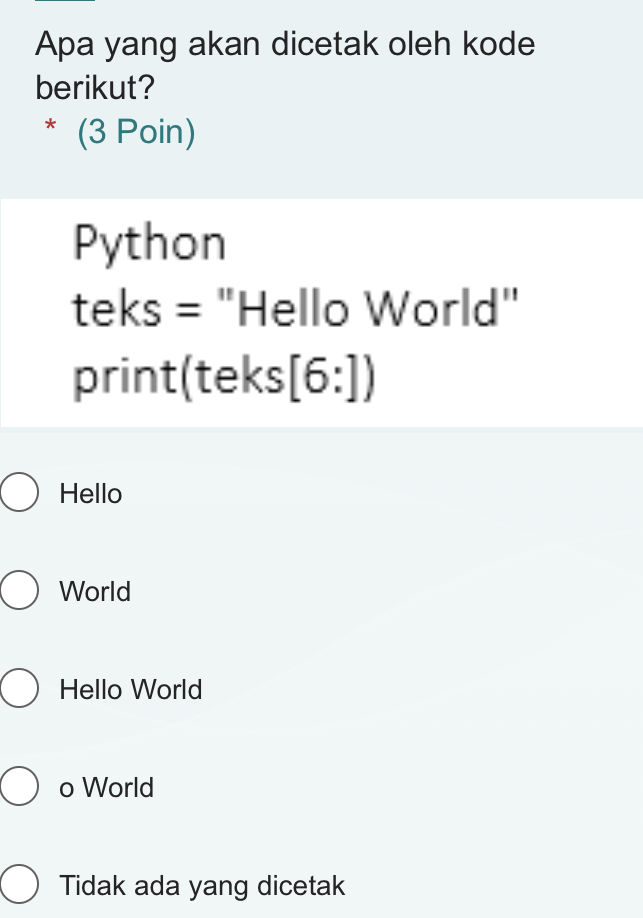This screenshot has height=918, width=643.
Task: Pick the "Hello World" radio button
Action: (19, 690)
